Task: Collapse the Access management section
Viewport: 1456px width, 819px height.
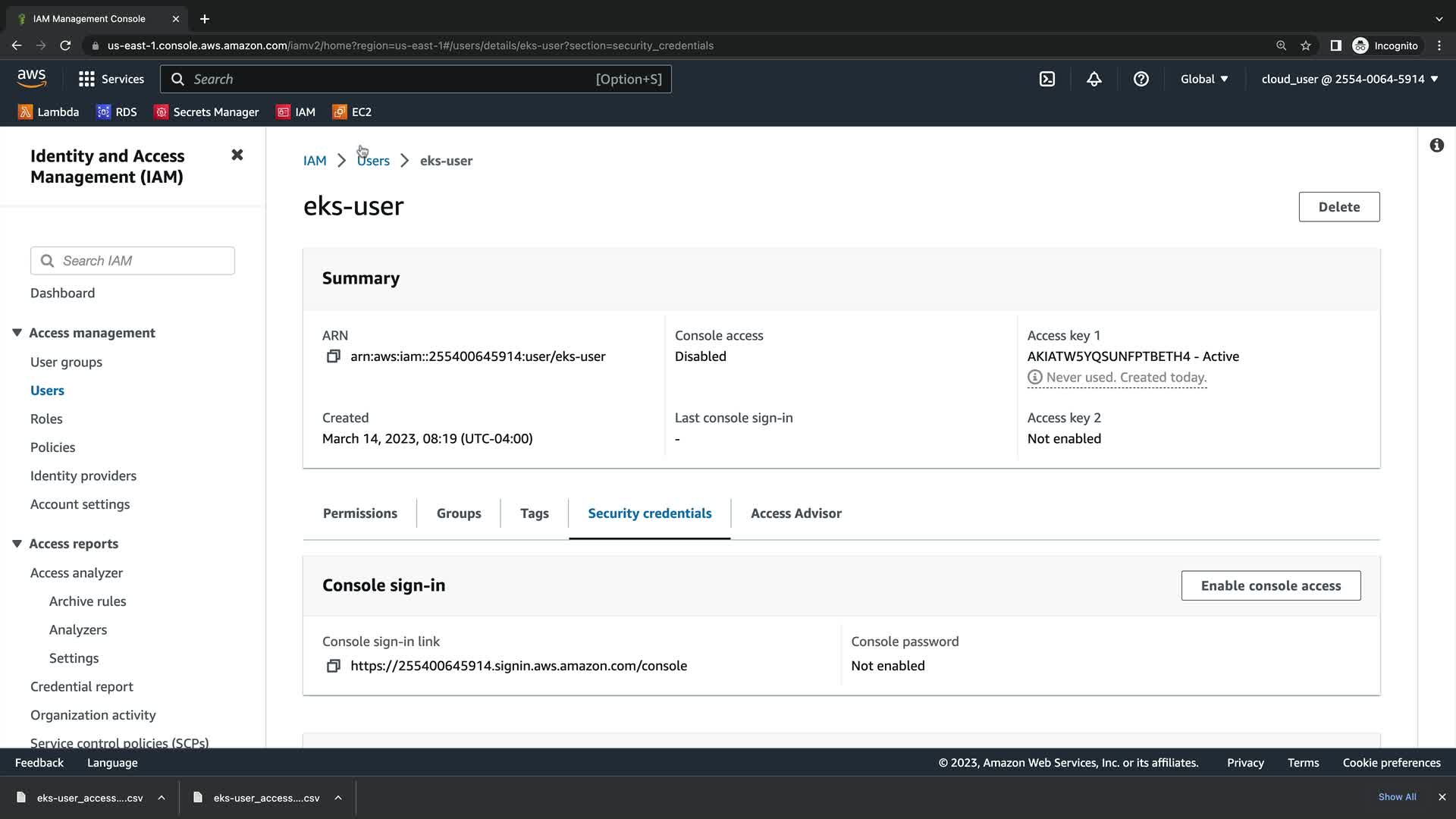Action: (x=17, y=333)
